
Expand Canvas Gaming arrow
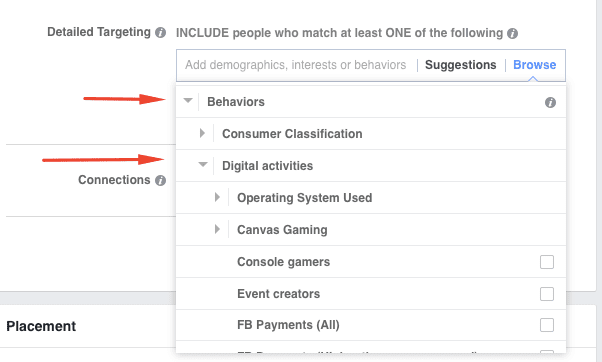[x=217, y=229]
